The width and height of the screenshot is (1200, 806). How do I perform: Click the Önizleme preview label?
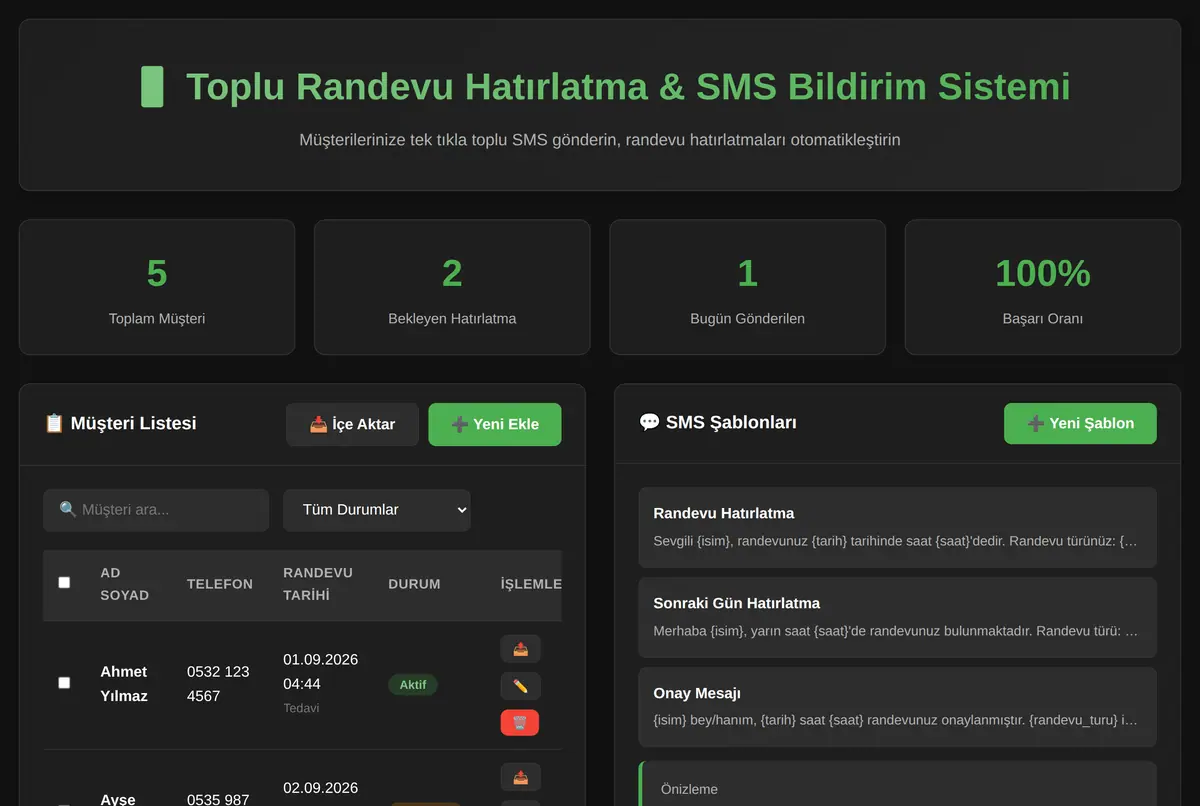689,789
